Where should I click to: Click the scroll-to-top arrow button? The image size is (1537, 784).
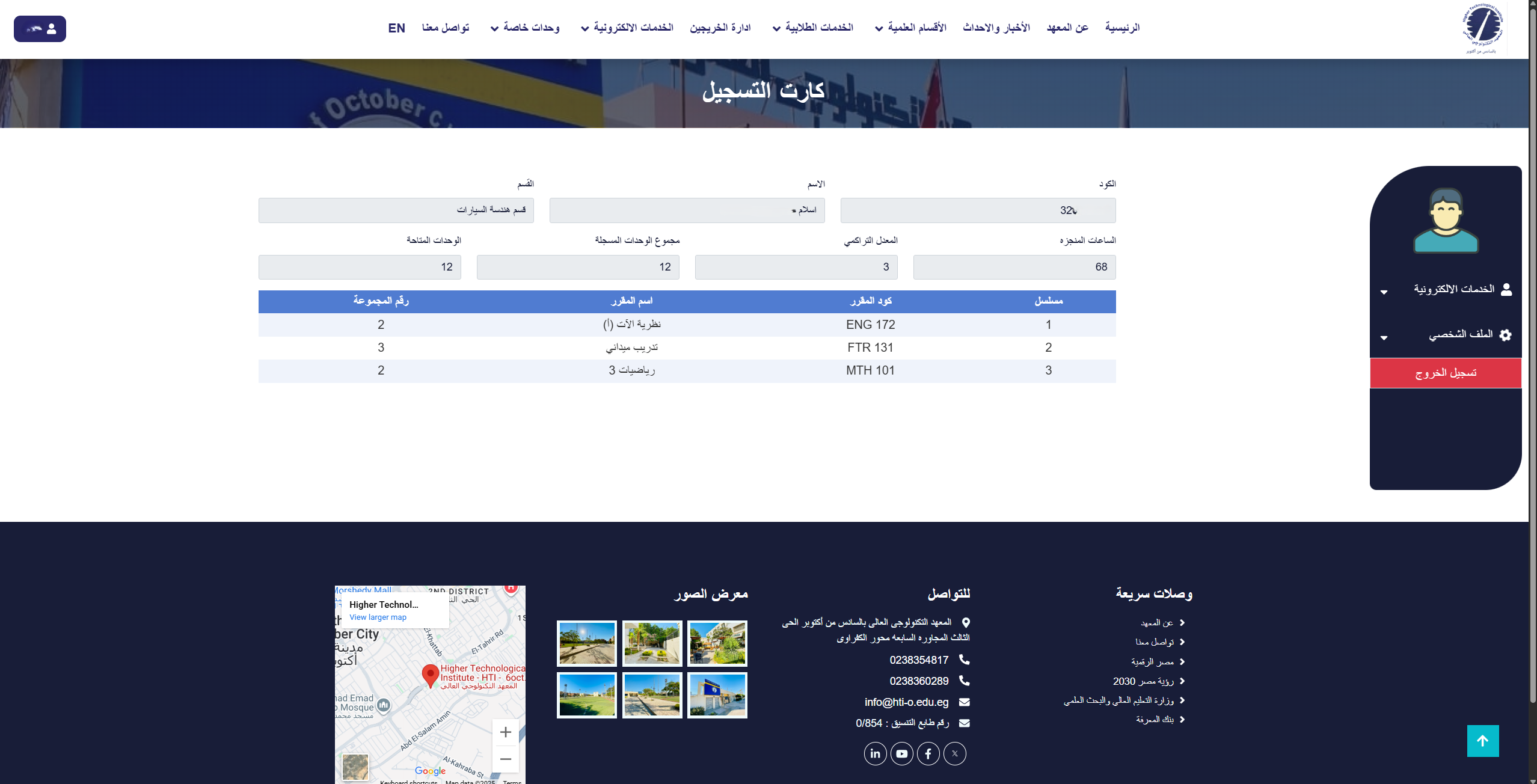1482,741
